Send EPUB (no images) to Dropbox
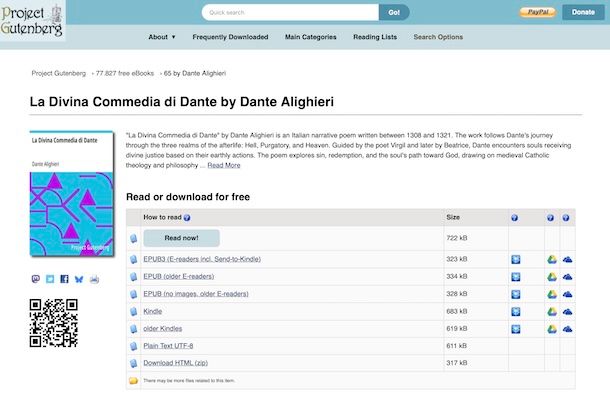The image size is (610, 403). coord(516,294)
